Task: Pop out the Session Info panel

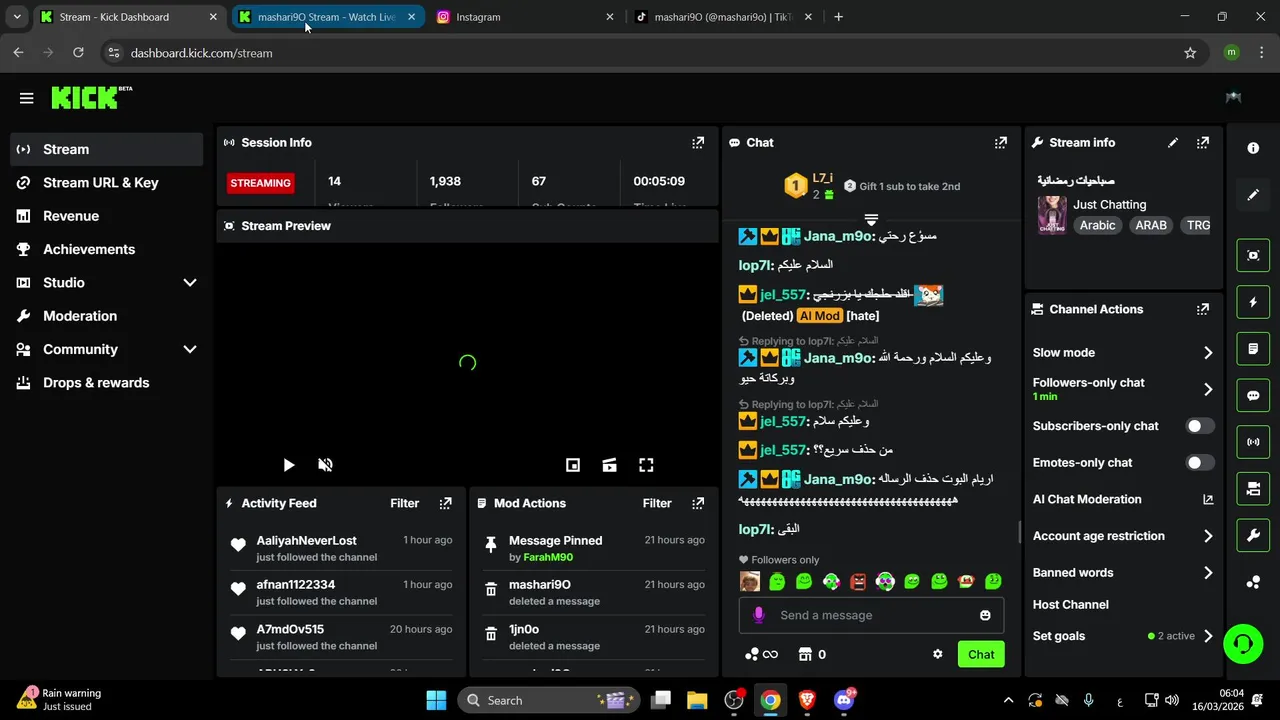Action: (698, 143)
